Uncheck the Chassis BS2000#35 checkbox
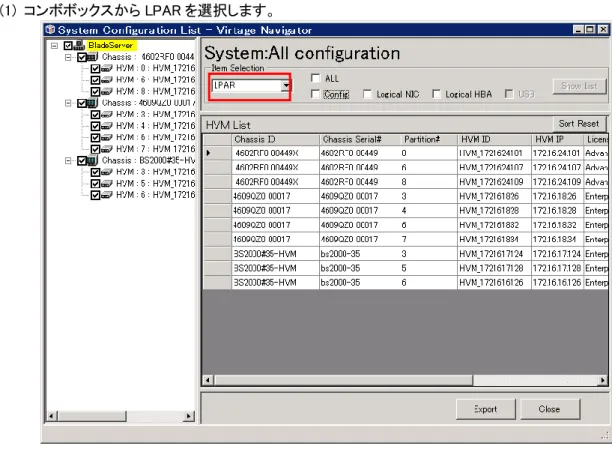 (82, 161)
